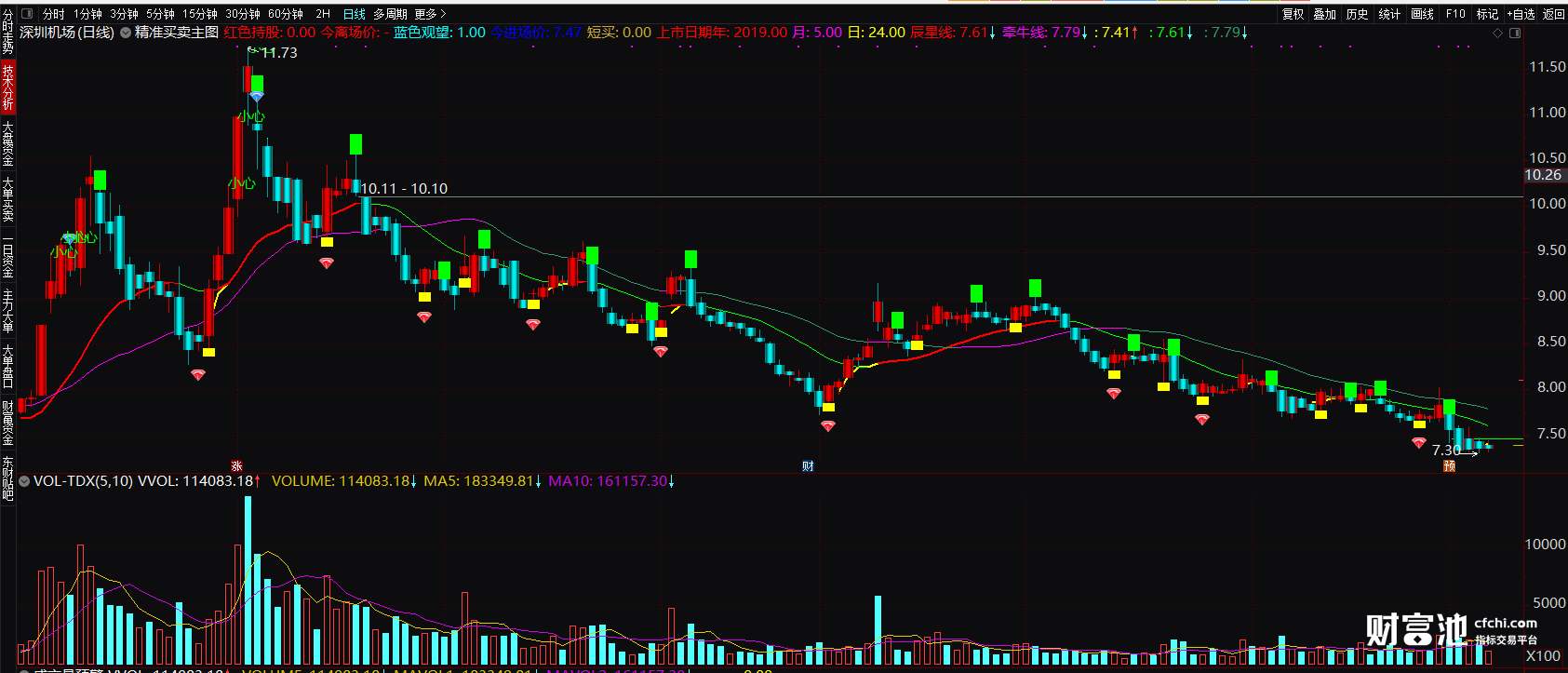The height and width of the screenshot is (673, 1568).
Task: Click the 涨 marker on the time axis
Action: coord(236,466)
